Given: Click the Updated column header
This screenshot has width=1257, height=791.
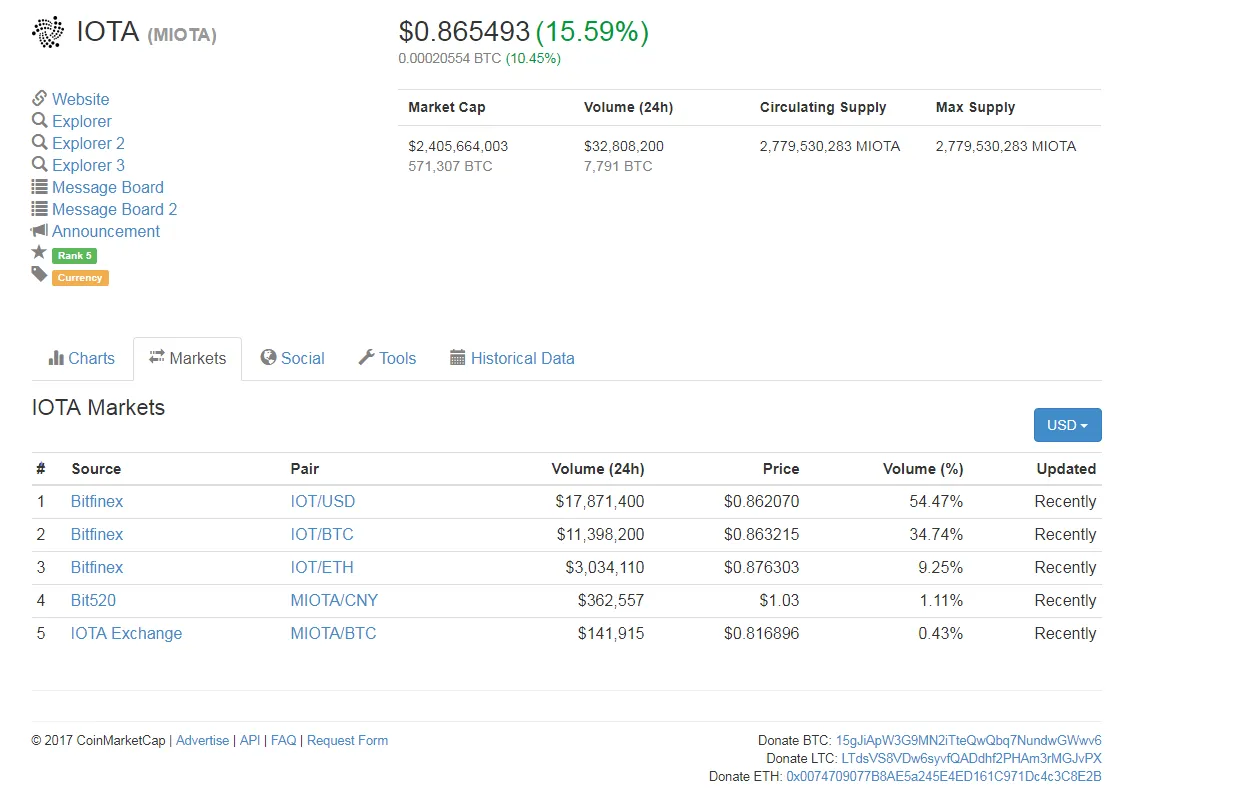Looking at the screenshot, I should (x=1066, y=468).
